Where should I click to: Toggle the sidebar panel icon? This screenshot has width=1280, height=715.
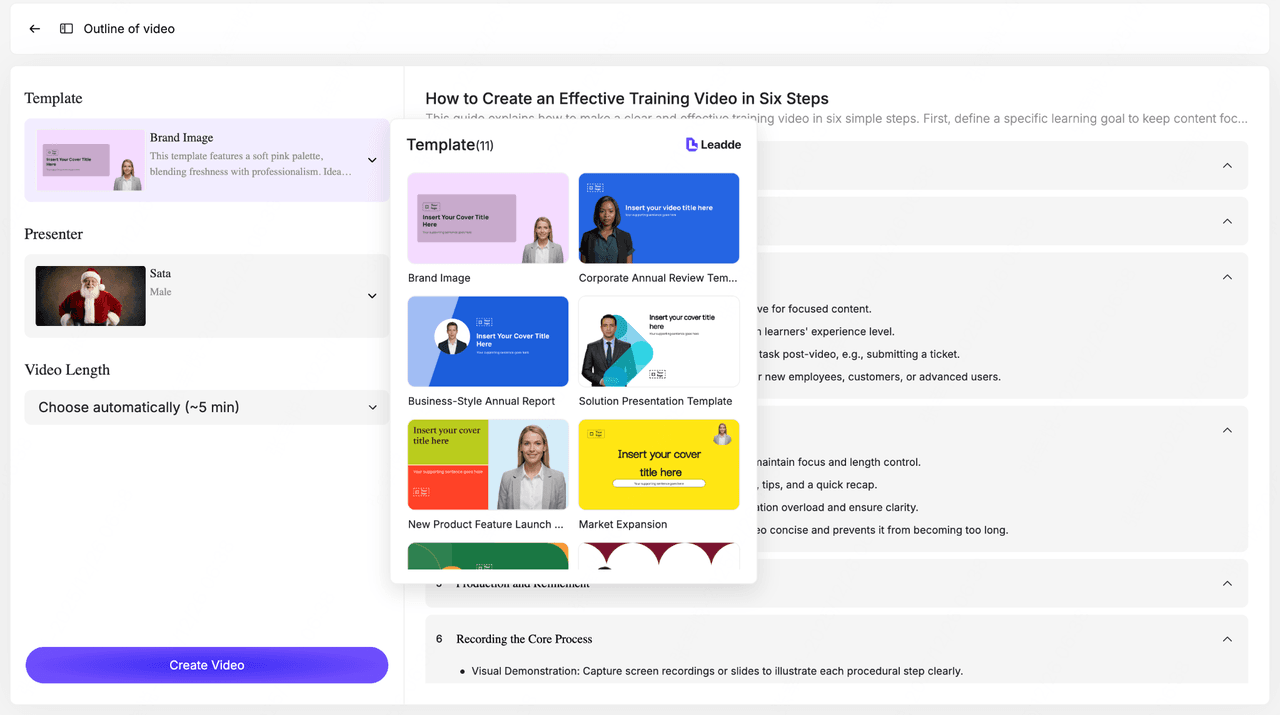point(66,29)
